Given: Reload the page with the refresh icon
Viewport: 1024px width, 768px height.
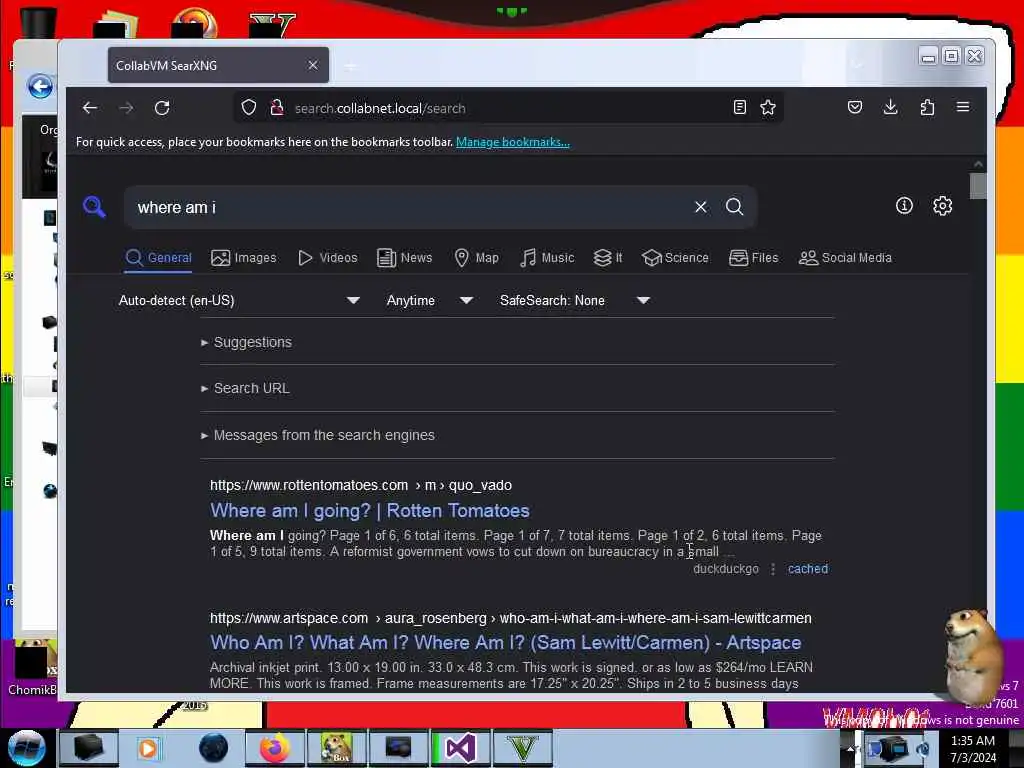Looking at the screenshot, I should tap(162, 108).
